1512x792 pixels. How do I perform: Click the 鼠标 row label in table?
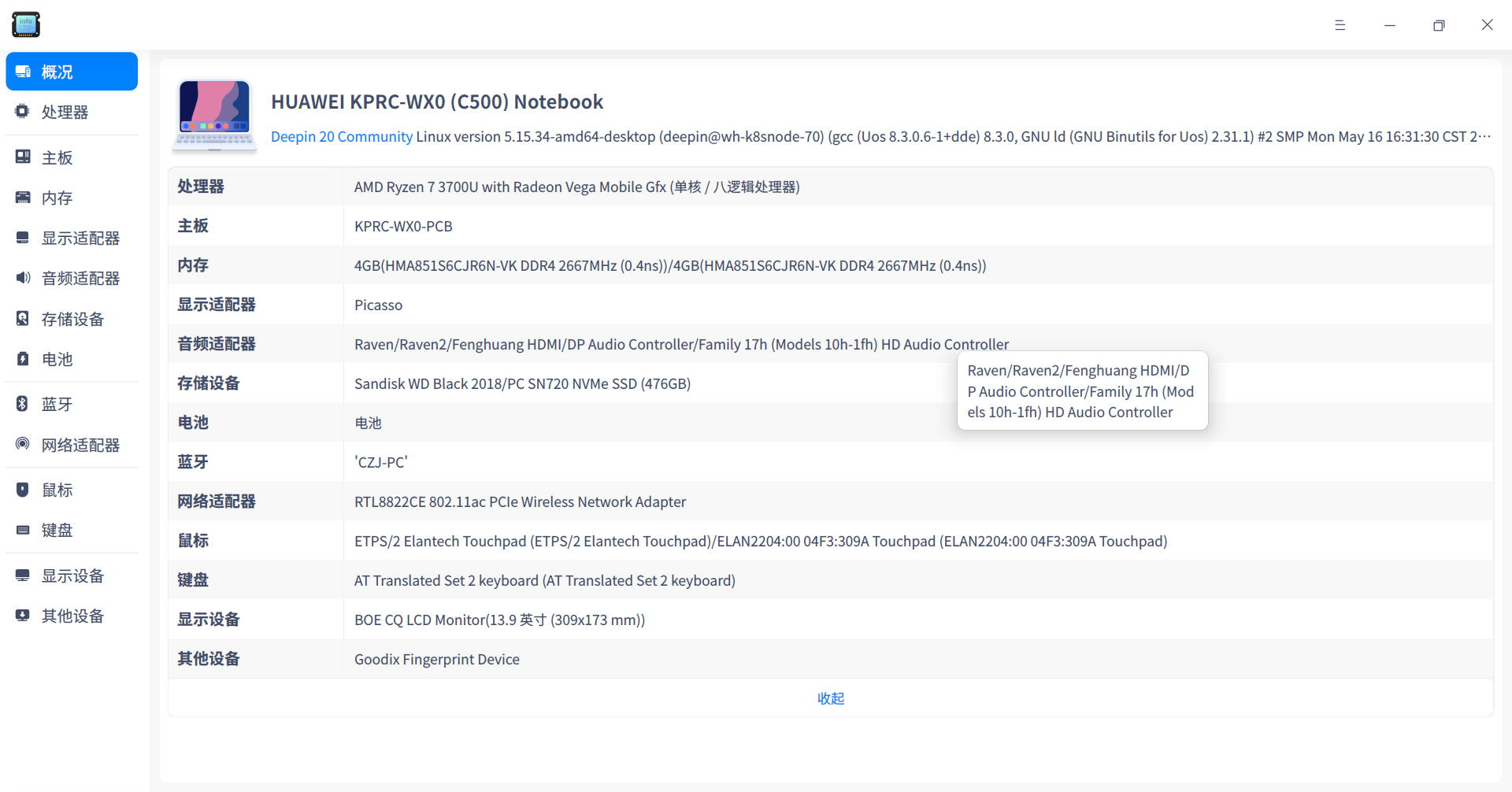pos(193,541)
